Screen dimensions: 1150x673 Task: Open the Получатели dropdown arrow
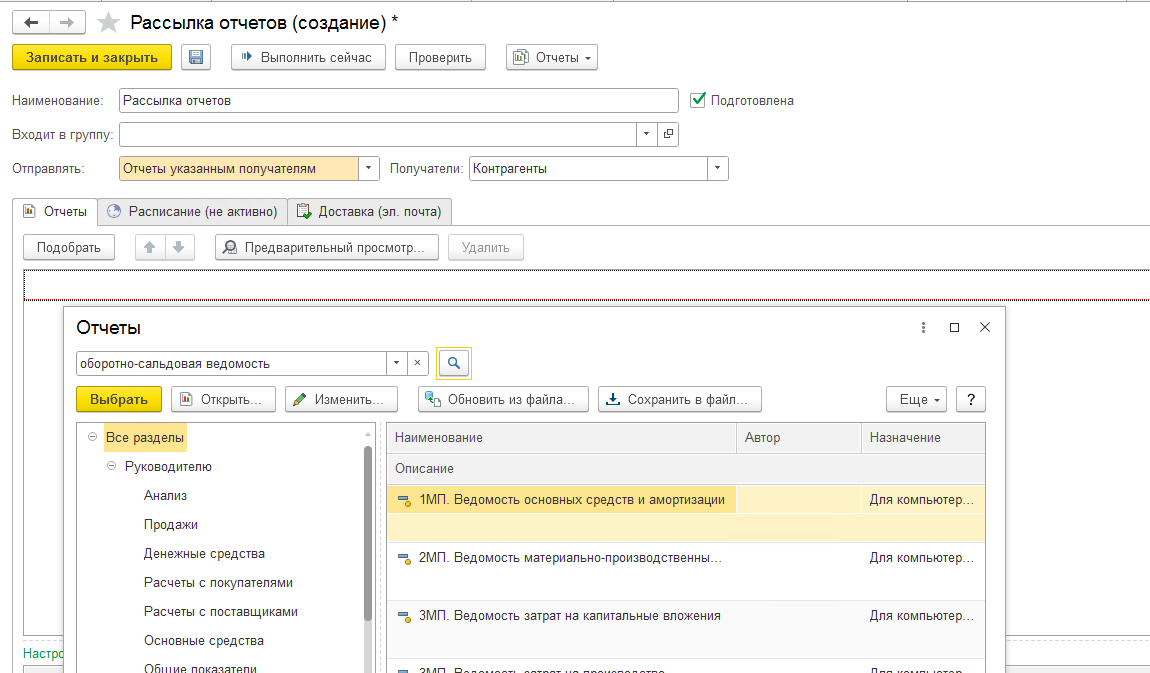coord(717,169)
